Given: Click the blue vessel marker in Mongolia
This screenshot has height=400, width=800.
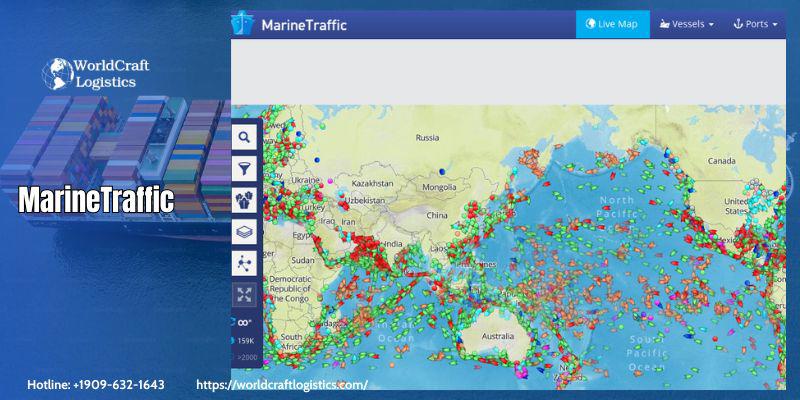Looking at the screenshot, I should 442,171.
